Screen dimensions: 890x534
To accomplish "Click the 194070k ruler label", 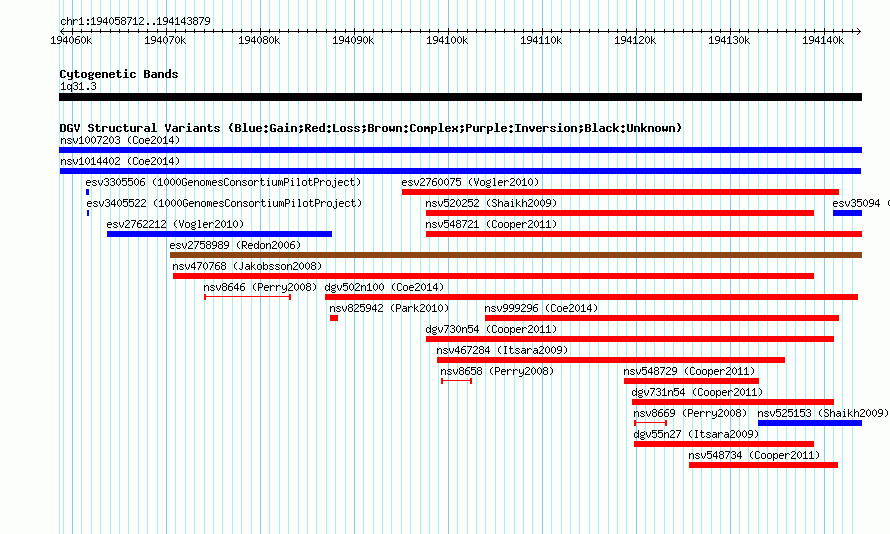I will click(x=165, y=40).
